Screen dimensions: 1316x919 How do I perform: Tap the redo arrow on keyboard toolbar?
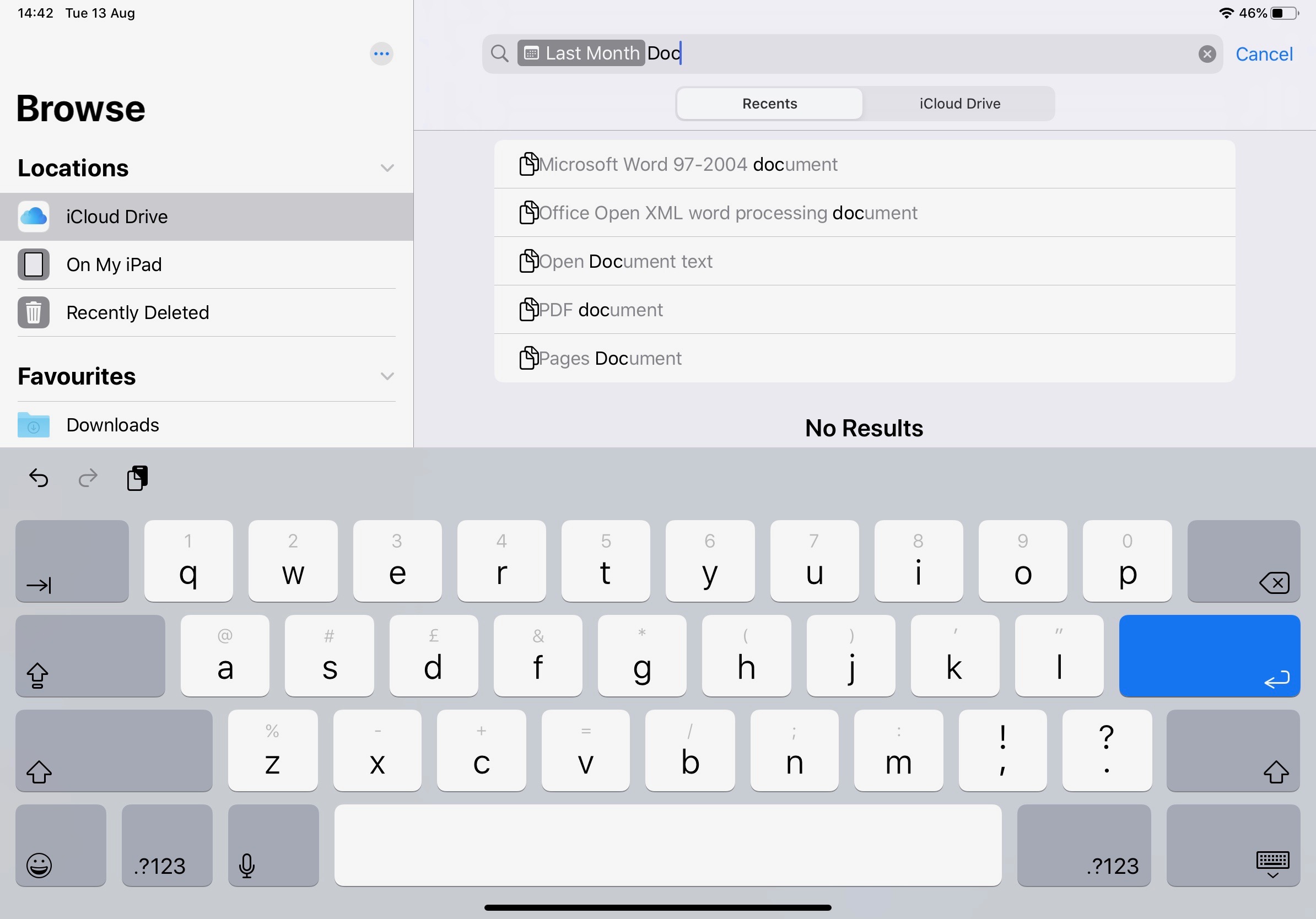coord(88,478)
